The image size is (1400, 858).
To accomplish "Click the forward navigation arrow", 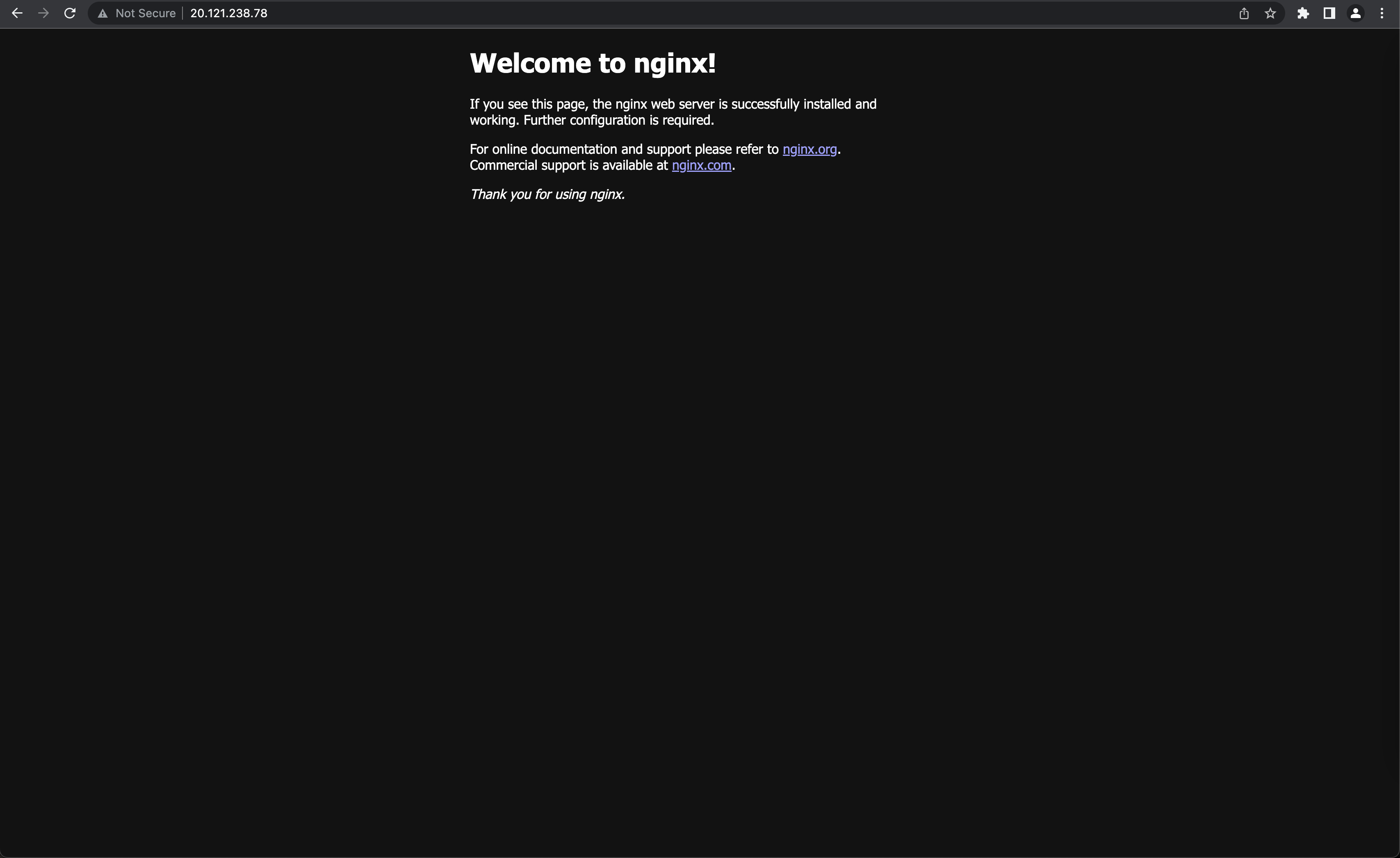I will [x=43, y=13].
